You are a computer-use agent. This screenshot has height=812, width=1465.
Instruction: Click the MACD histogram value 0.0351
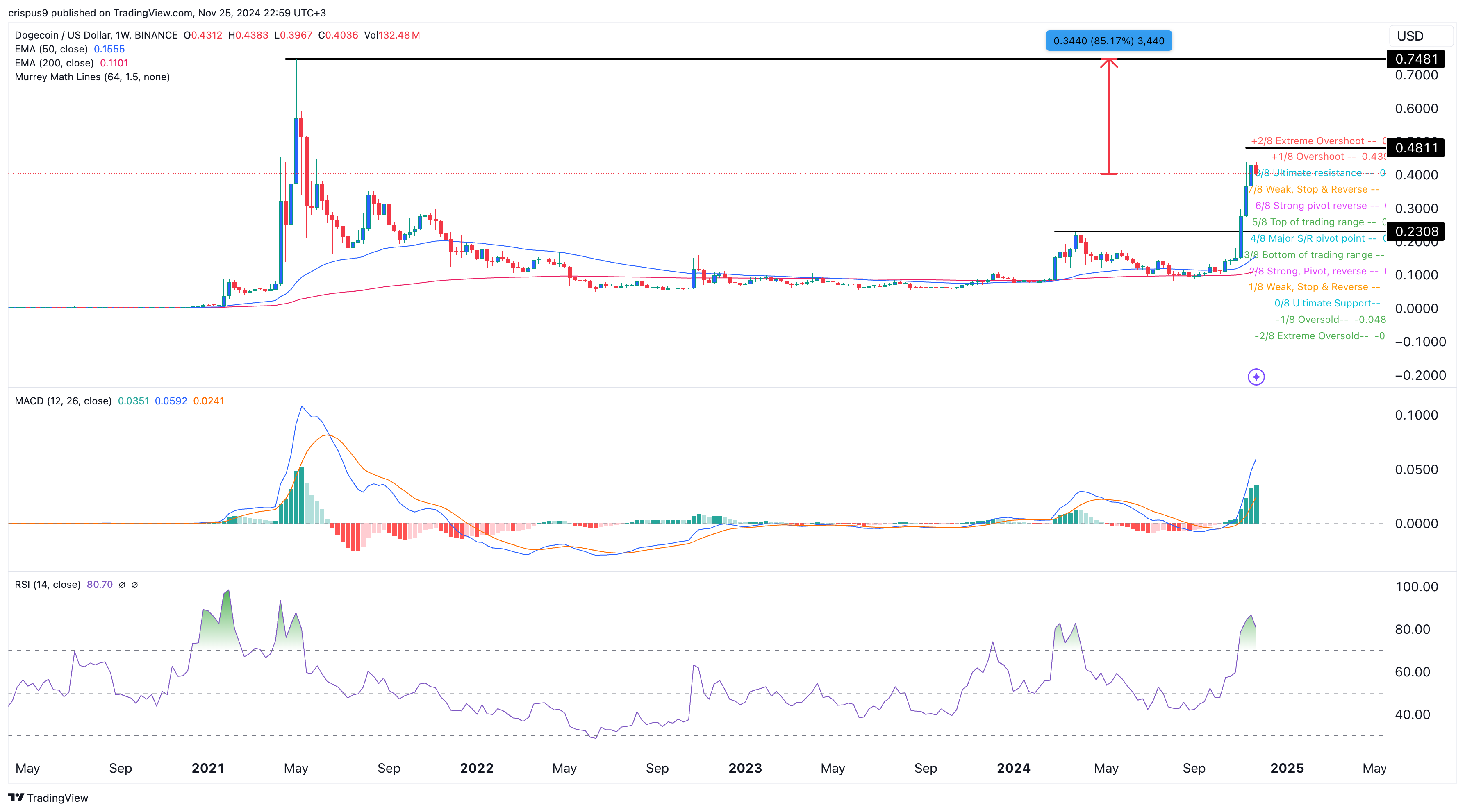pos(133,401)
